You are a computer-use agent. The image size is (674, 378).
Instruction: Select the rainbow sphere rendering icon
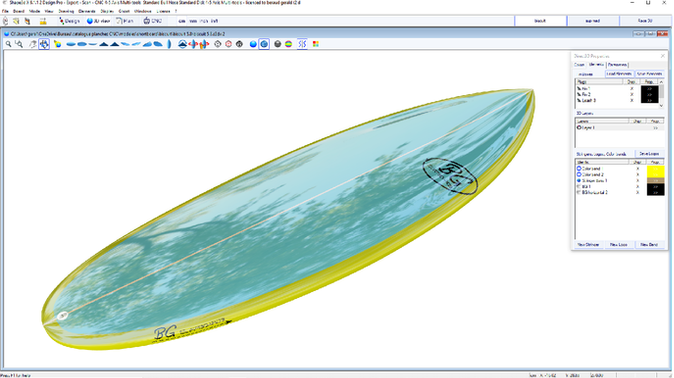point(288,44)
